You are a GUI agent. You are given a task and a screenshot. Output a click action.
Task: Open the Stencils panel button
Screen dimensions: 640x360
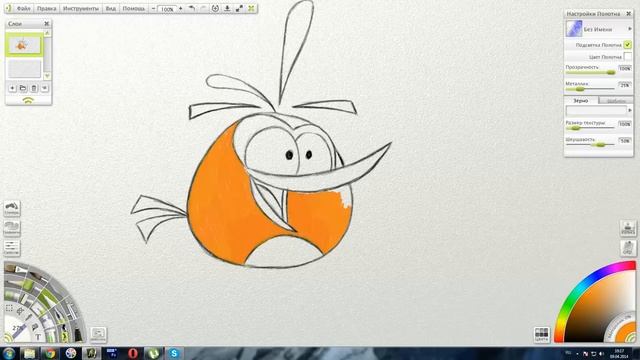[x=12, y=228]
